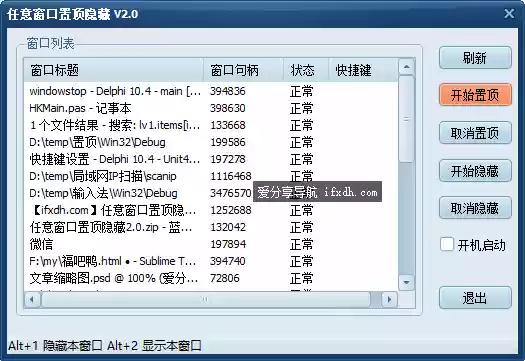Select the 任意窗口置顶隐藏2.0.zip row
The height and width of the screenshot is (361, 525).
pyautogui.click(x=211, y=227)
